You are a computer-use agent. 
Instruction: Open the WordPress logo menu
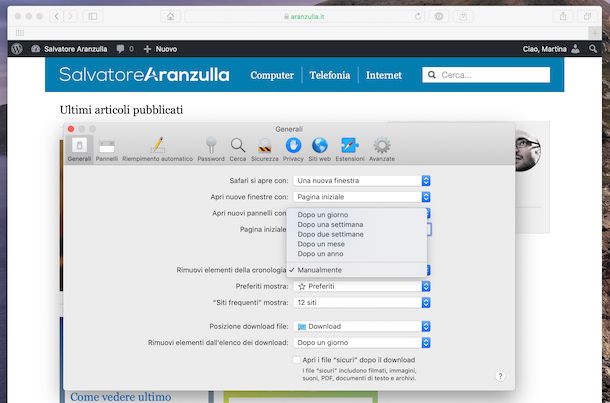(x=16, y=49)
